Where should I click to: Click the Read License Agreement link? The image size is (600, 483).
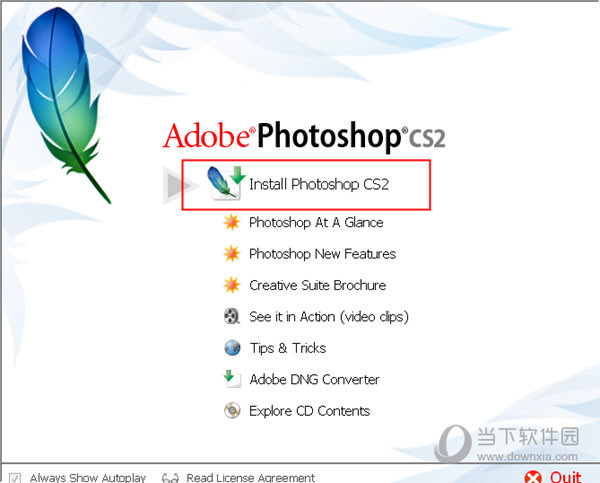click(251, 478)
